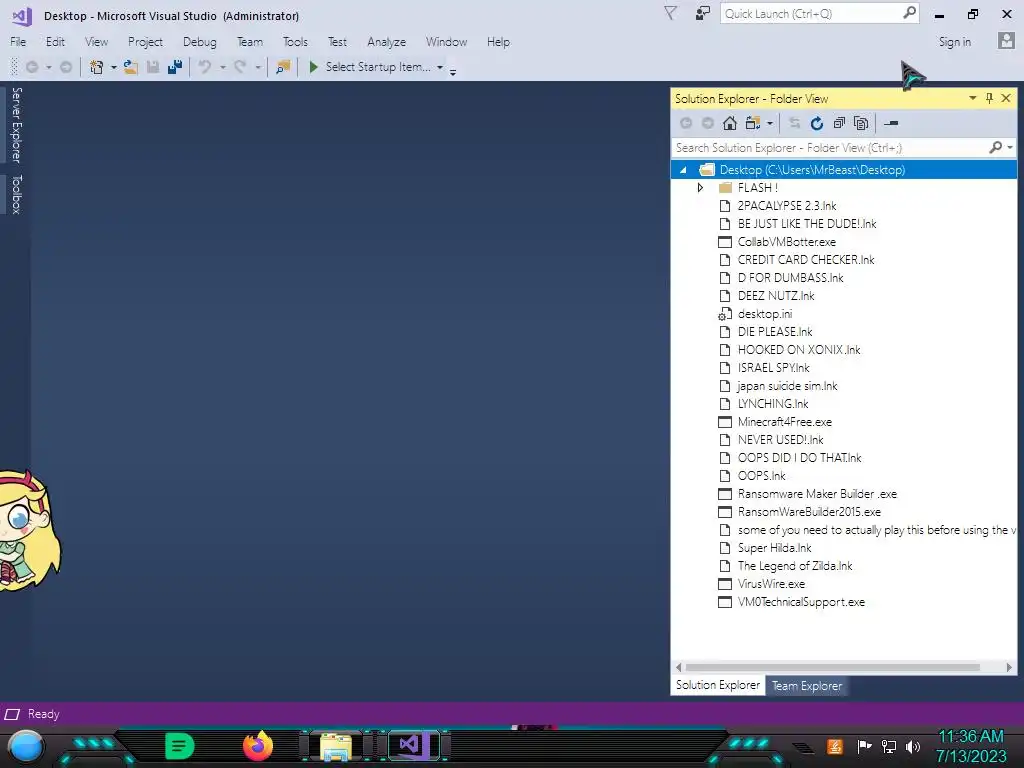
Task: Click the Open File toolbar icon
Action: point(131,67)
